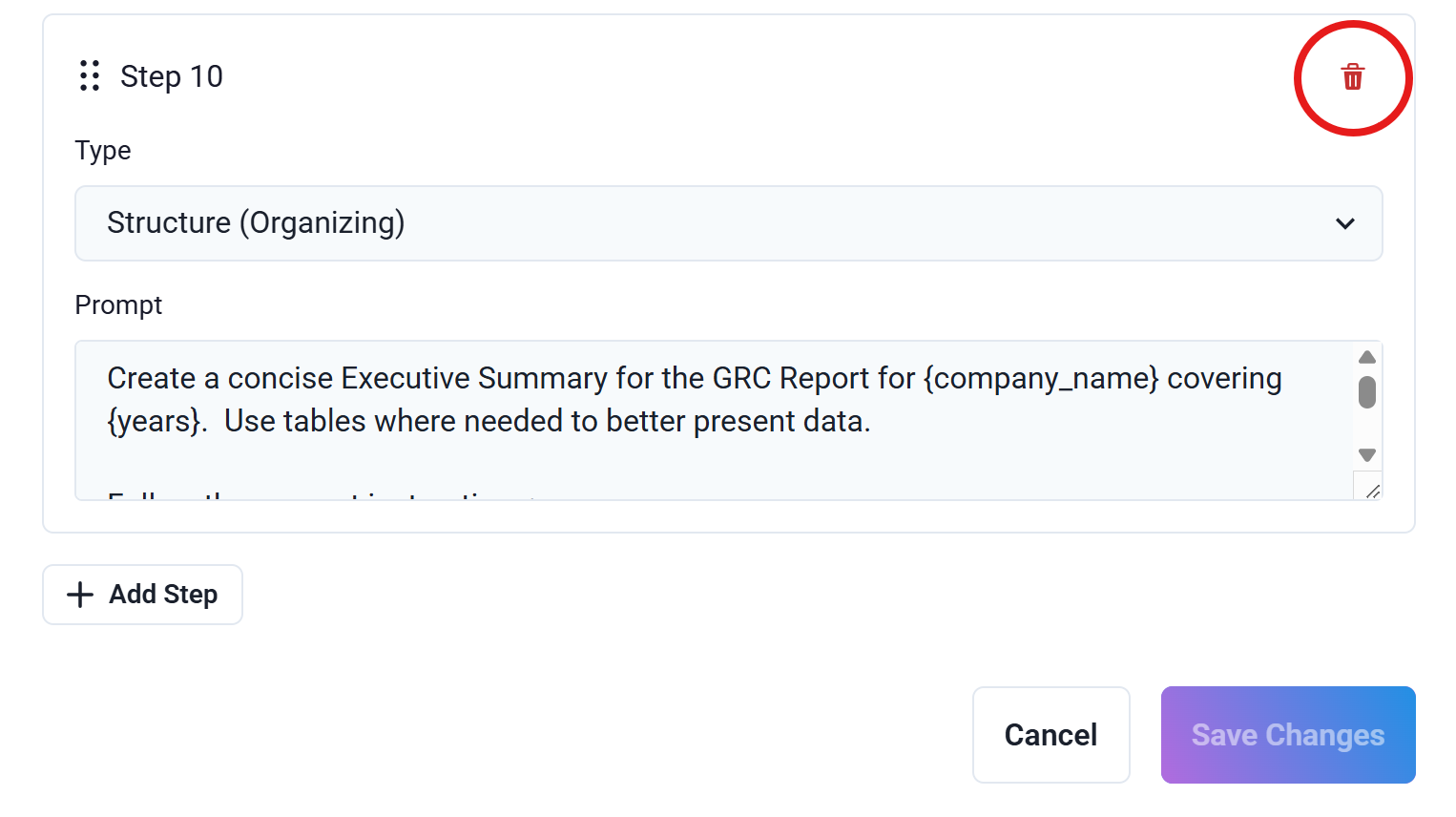This screenshot has width=1456, height=817.
Task: Save Changes to the workflow
Action: point(1288,735)
